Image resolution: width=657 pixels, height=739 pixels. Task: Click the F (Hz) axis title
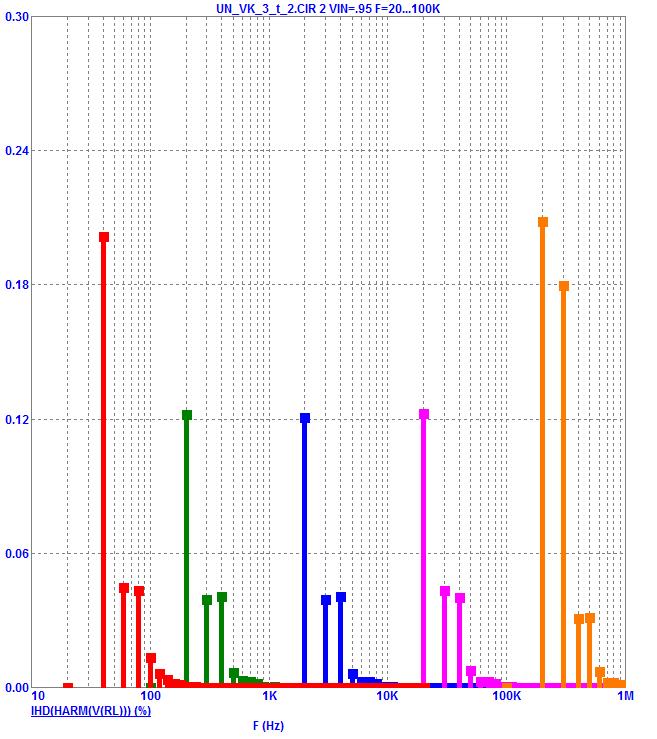coord(268,726)
